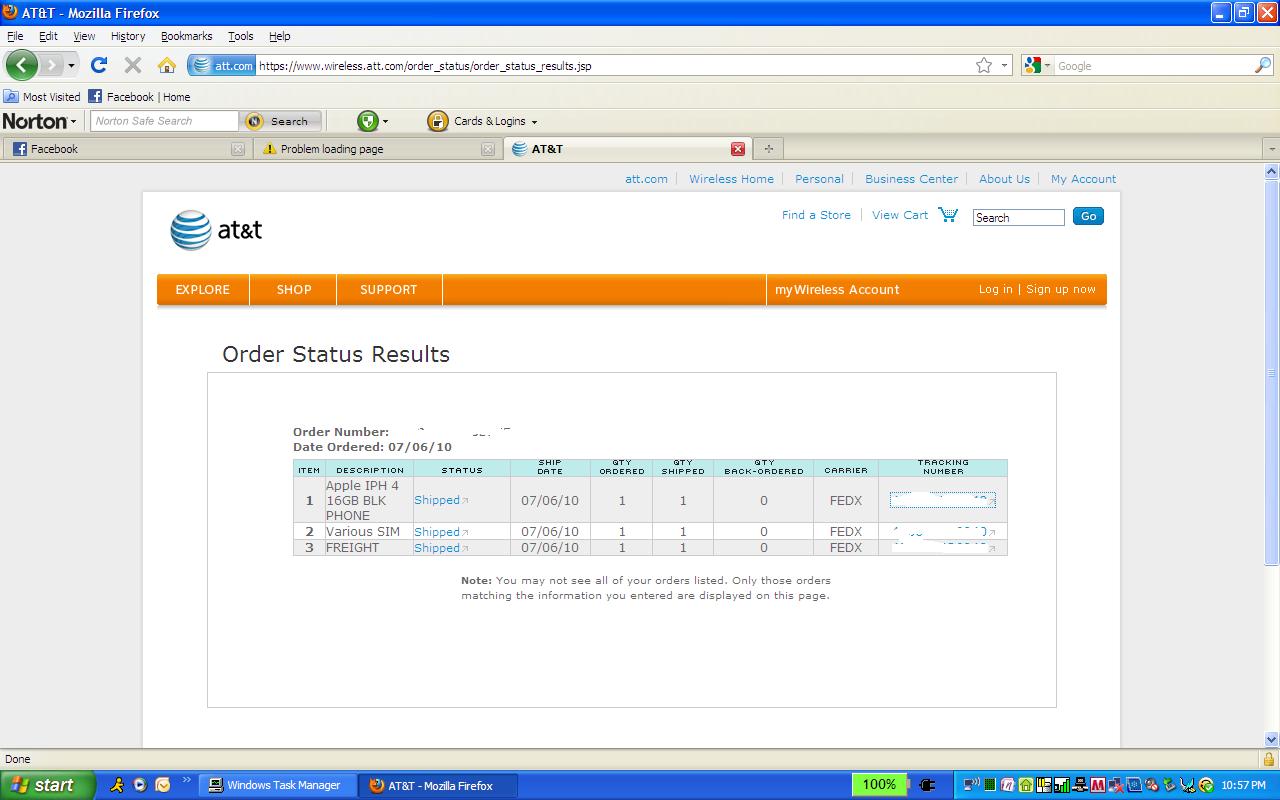Open a new tab
1280x800 pixels.
click(768, 149)
